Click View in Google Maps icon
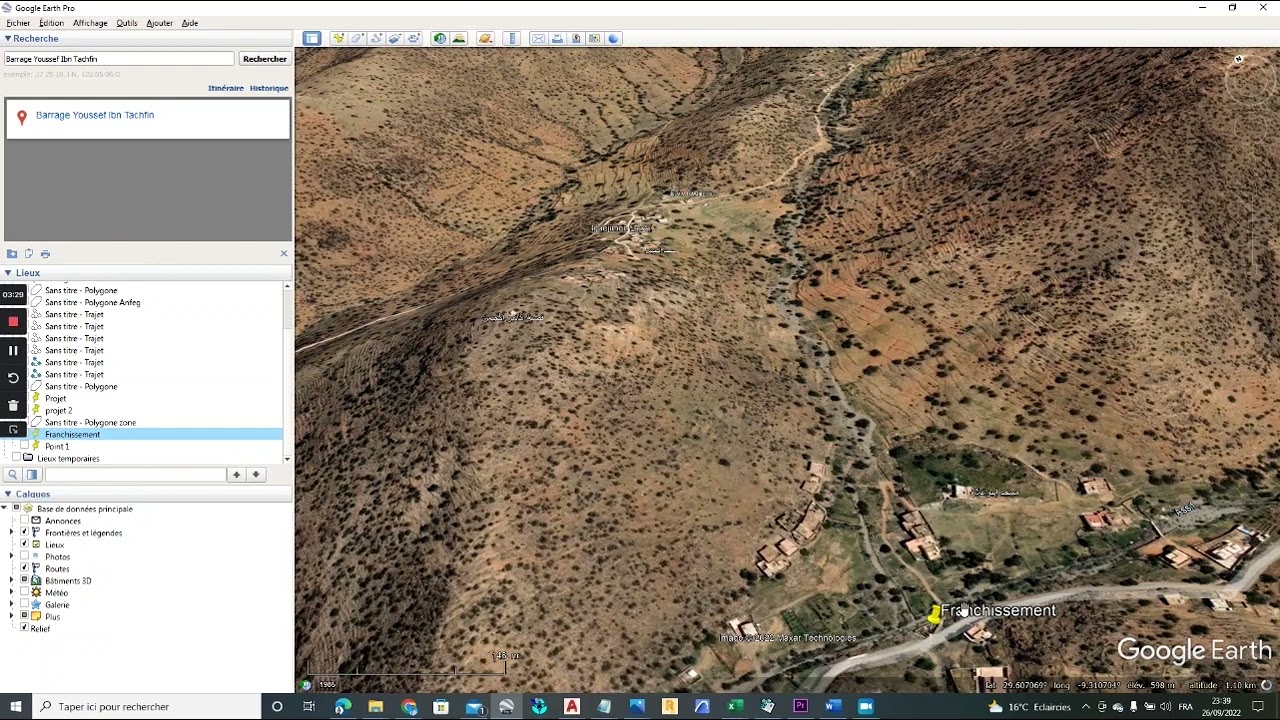This screenshot has height=720, width=1280. point(594,38)
